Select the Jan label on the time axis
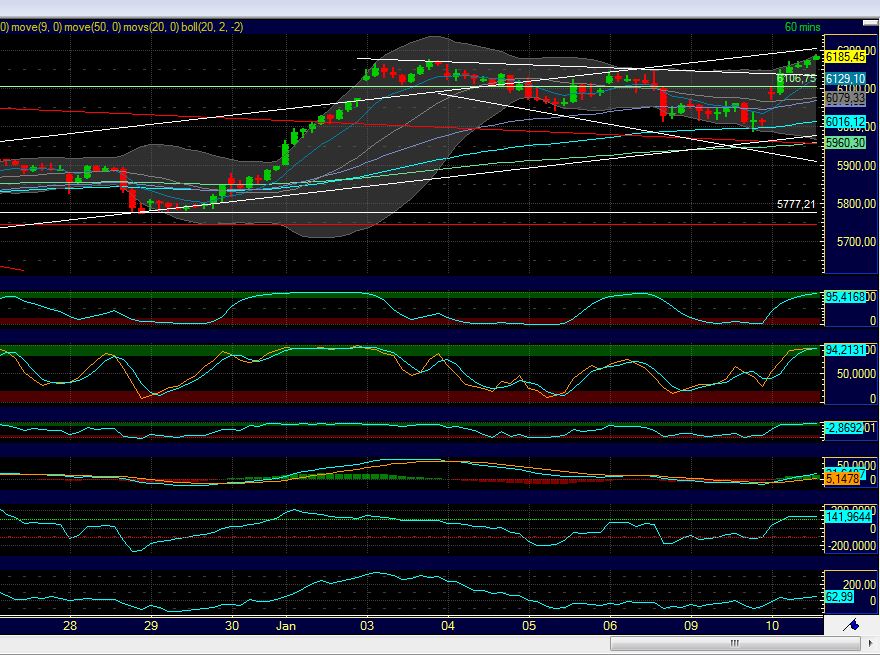 click(x=286, y=625)
